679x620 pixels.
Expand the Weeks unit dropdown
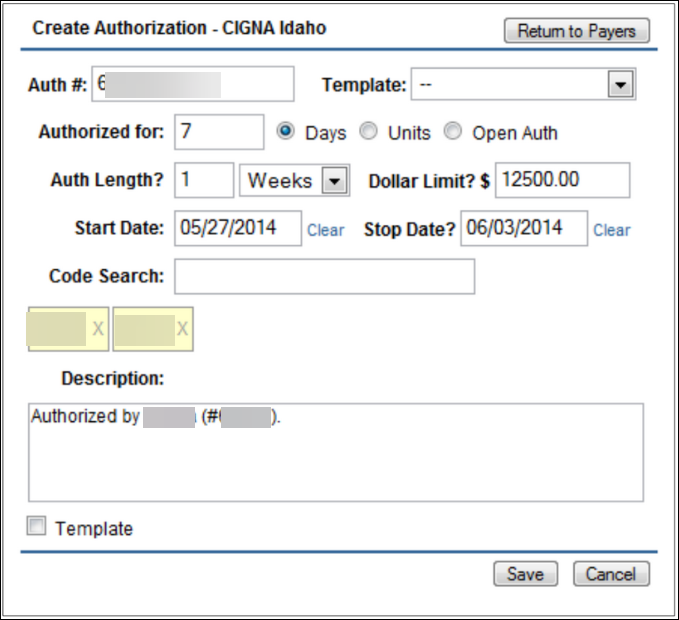coord(294,180)
